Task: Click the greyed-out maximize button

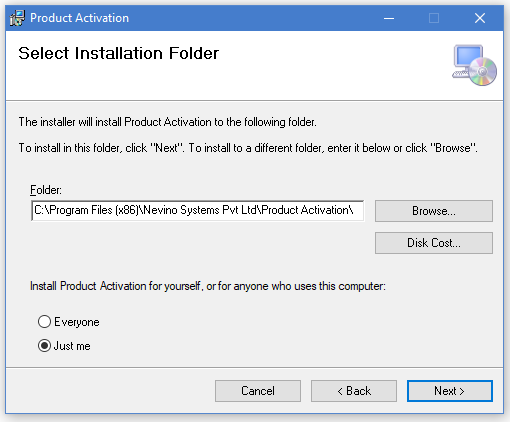Action: [434, 18]
